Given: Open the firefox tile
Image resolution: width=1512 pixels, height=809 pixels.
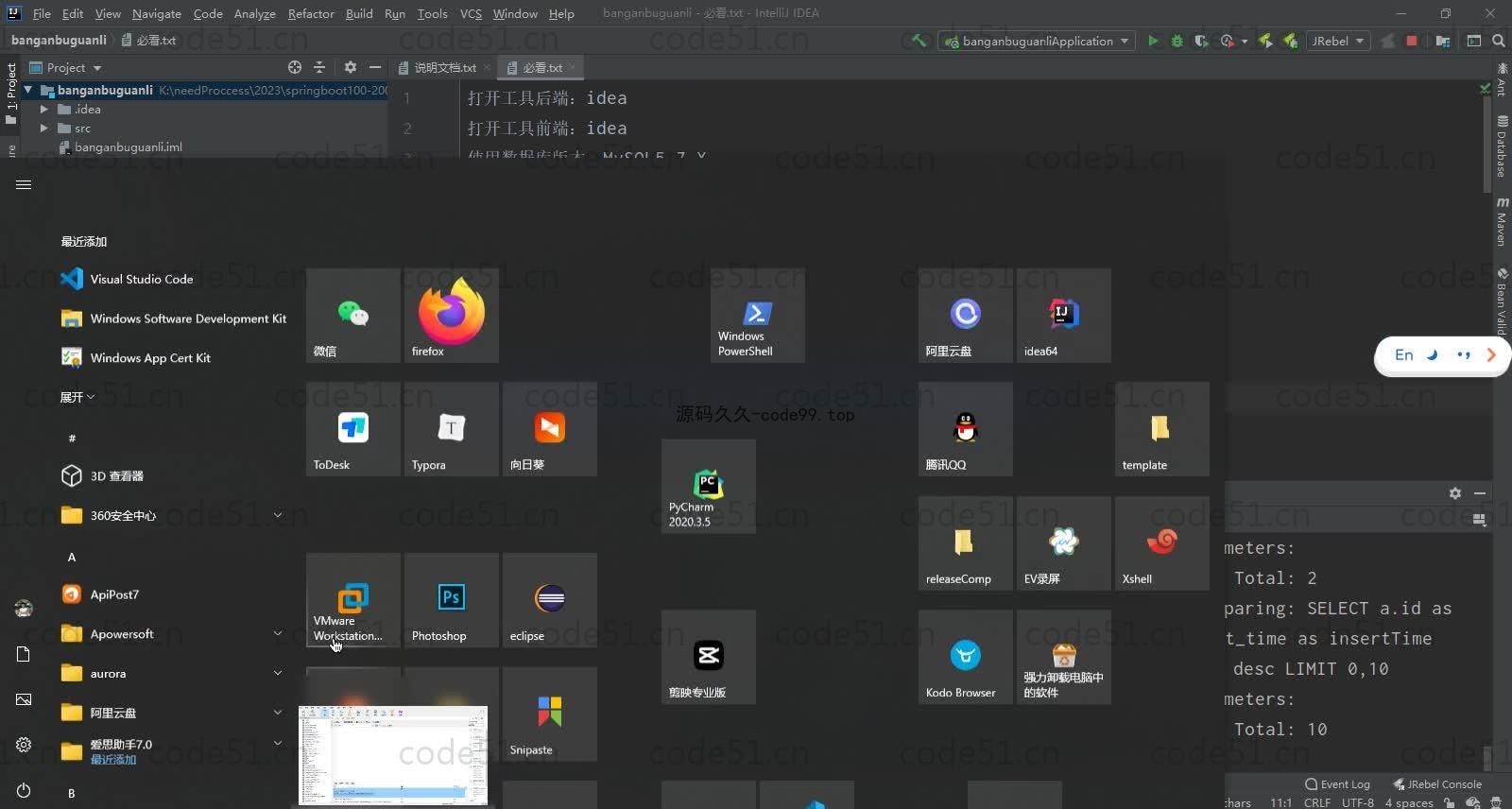Looking at the screenshot, I should 452,316.
